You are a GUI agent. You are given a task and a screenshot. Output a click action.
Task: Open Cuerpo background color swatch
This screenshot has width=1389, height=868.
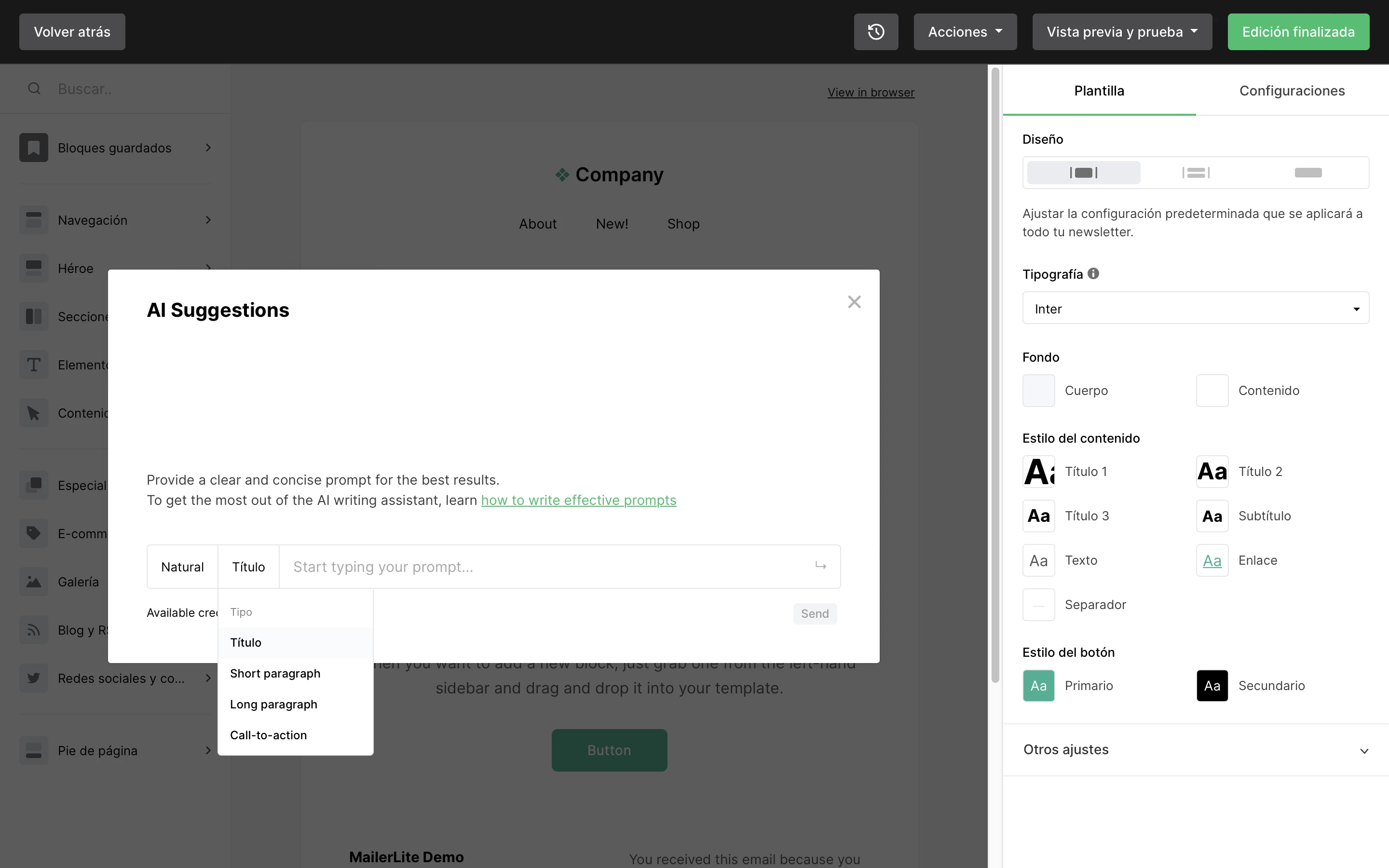1039,391
